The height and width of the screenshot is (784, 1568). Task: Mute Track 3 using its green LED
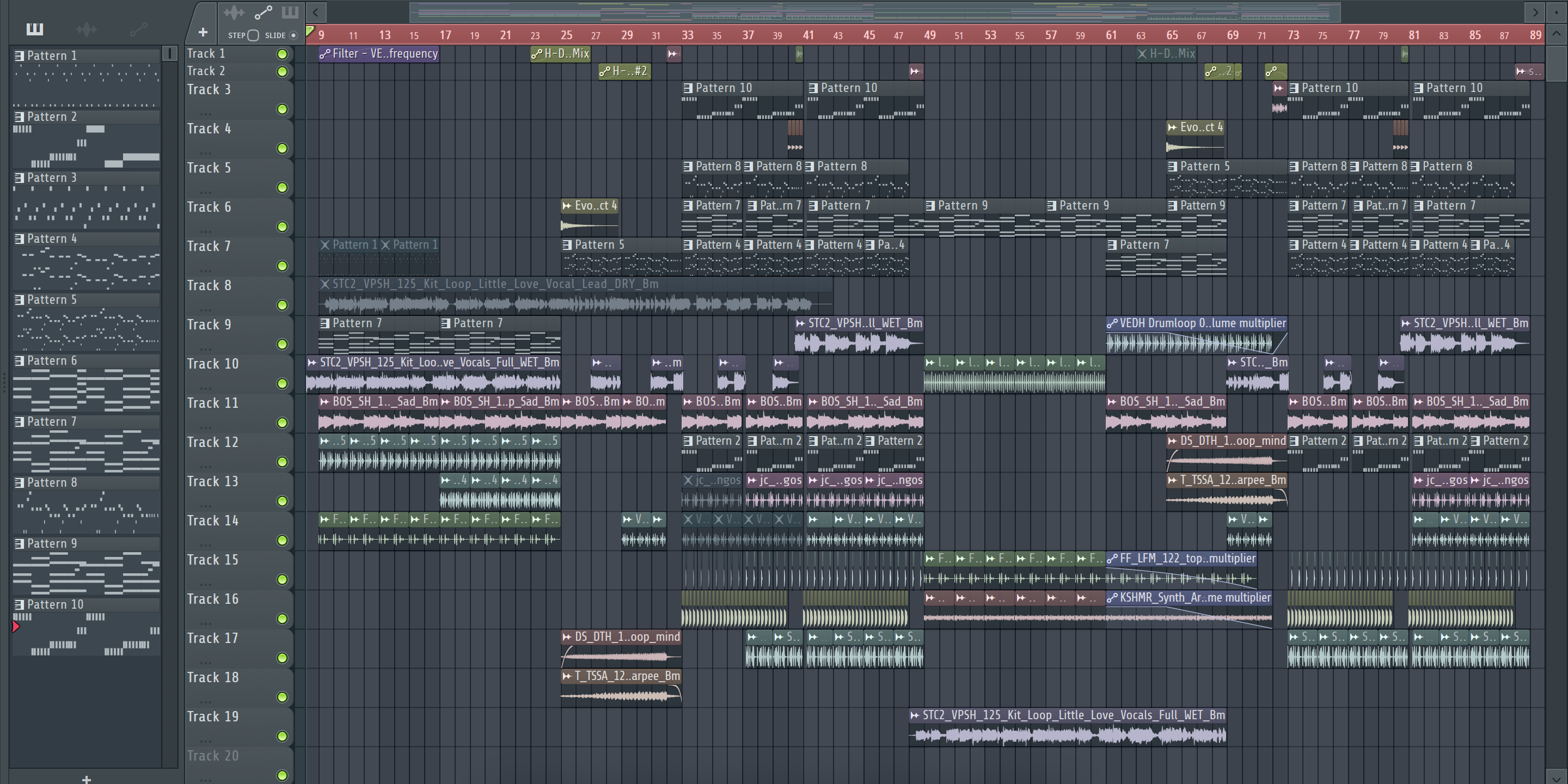pyautogui.click(x=282, y=109)
